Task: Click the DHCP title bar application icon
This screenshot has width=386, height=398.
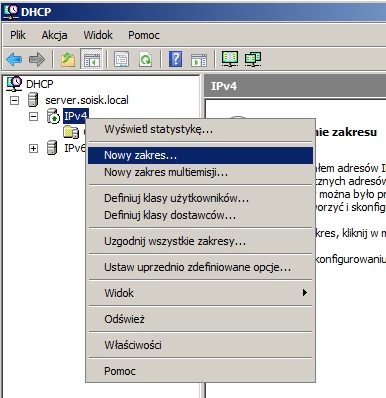Action: pos(11,12)
